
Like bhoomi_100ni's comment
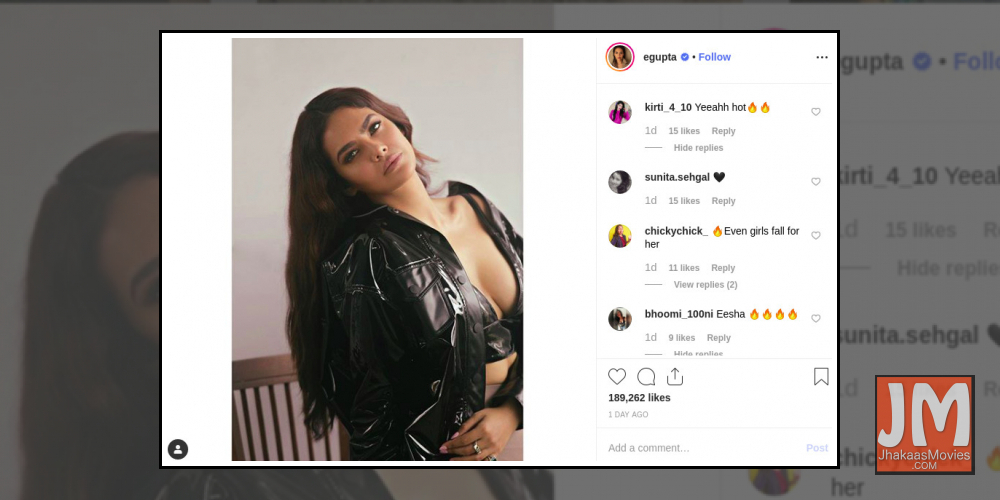[x=816, y=318]
